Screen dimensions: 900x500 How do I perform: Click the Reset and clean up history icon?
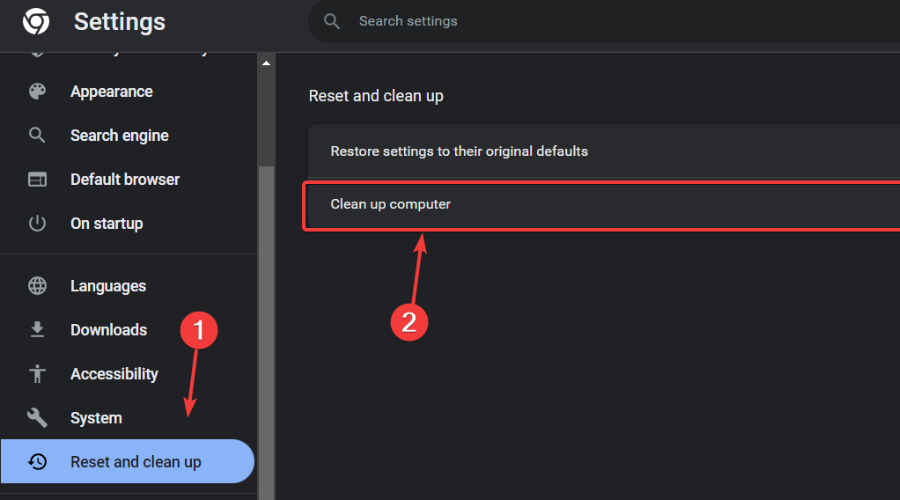(x=37, y=462)
